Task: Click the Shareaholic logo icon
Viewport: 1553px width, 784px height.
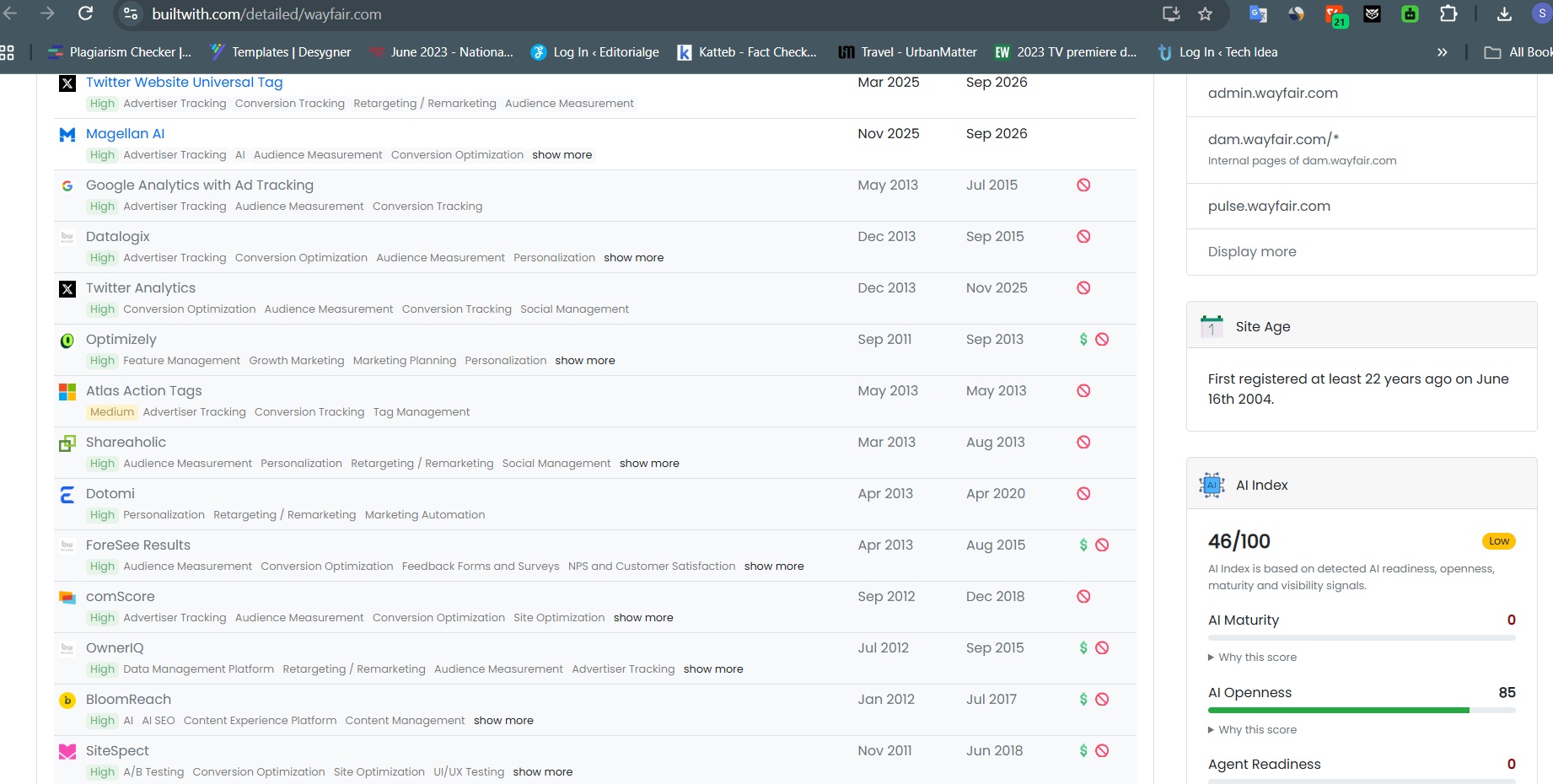Action: coord(67,443)
